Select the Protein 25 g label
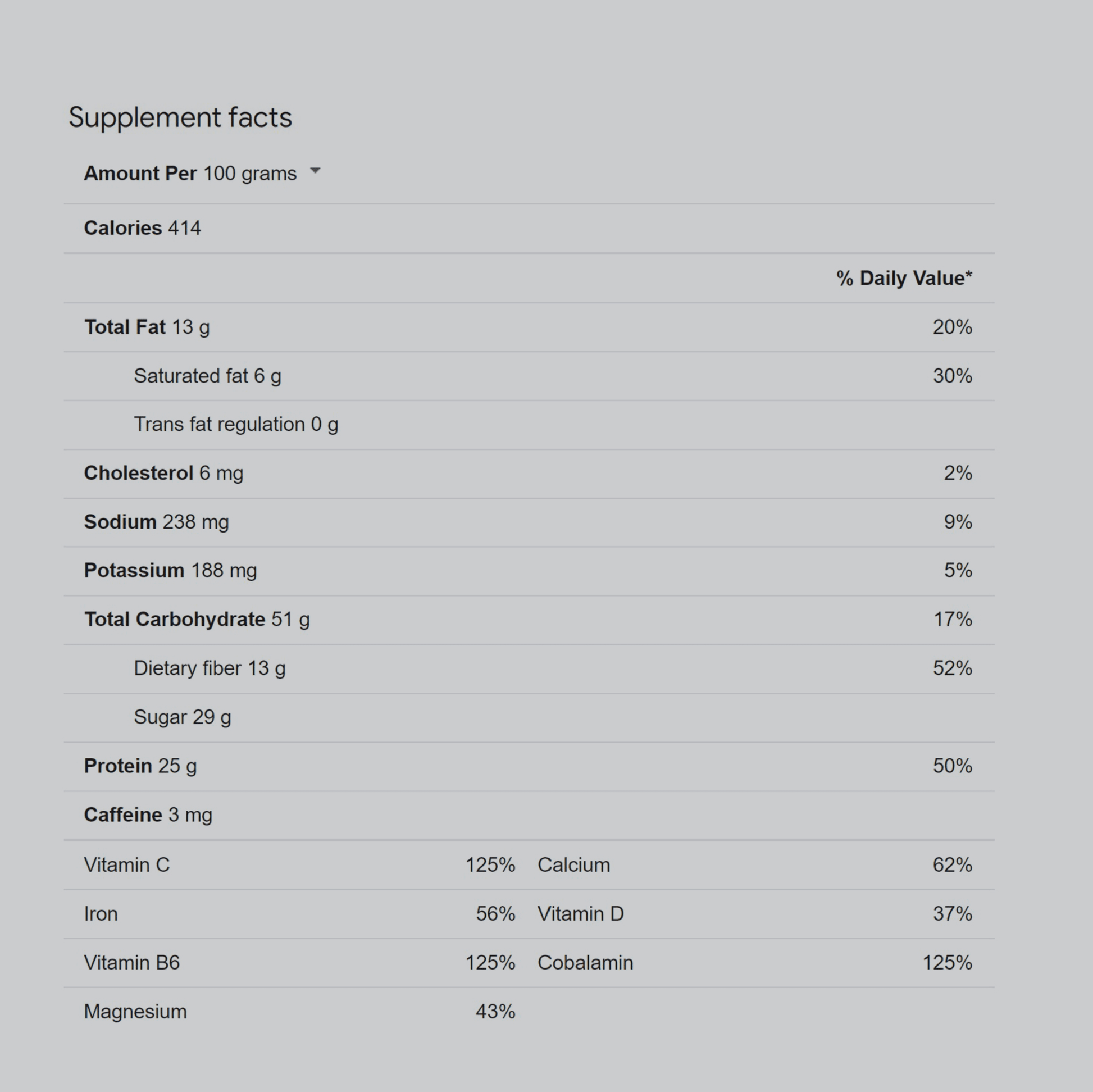1093x1092 pixels. [x=140, y=766]
